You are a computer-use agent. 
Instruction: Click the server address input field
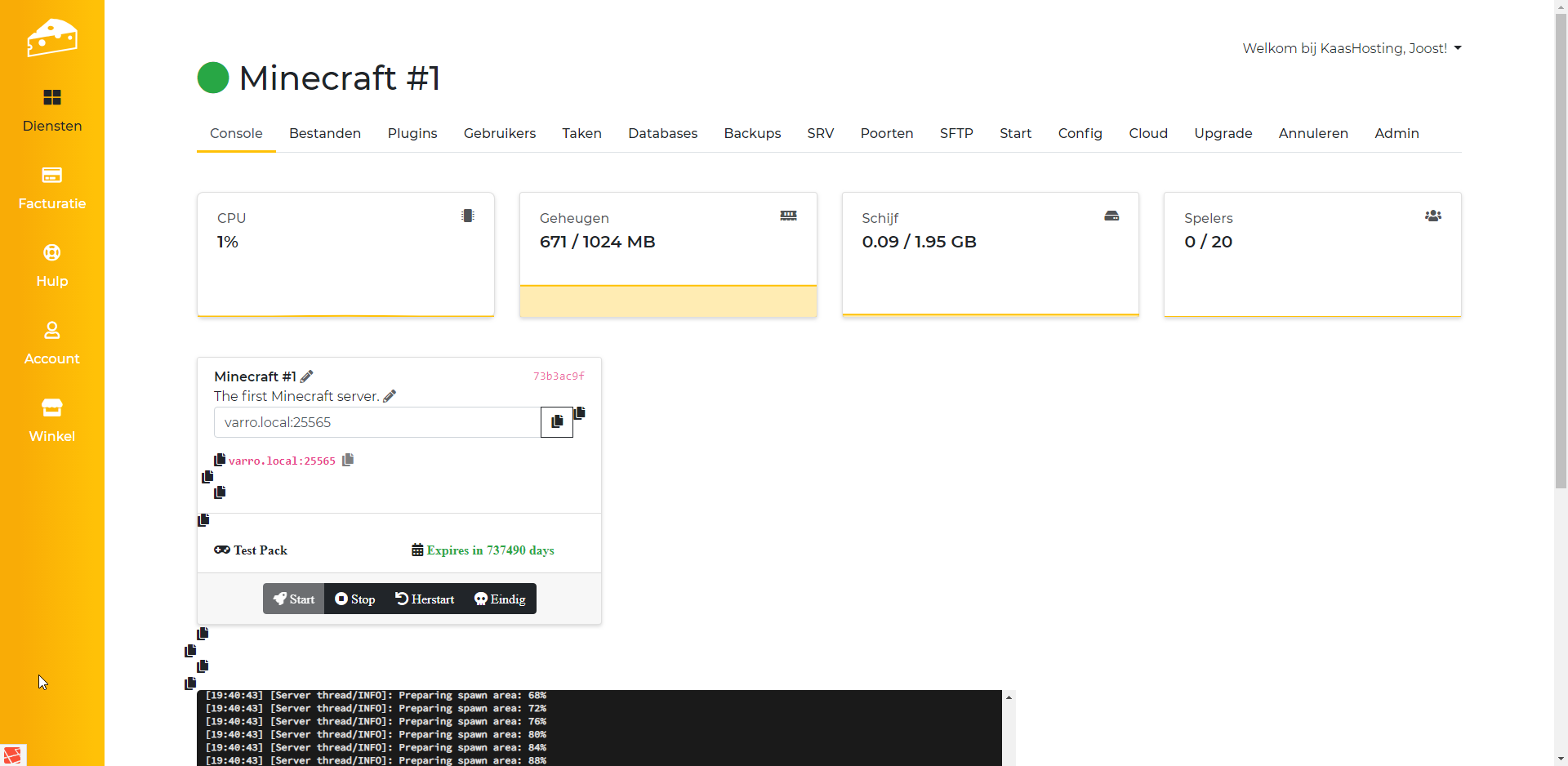(x=377, y=422)
